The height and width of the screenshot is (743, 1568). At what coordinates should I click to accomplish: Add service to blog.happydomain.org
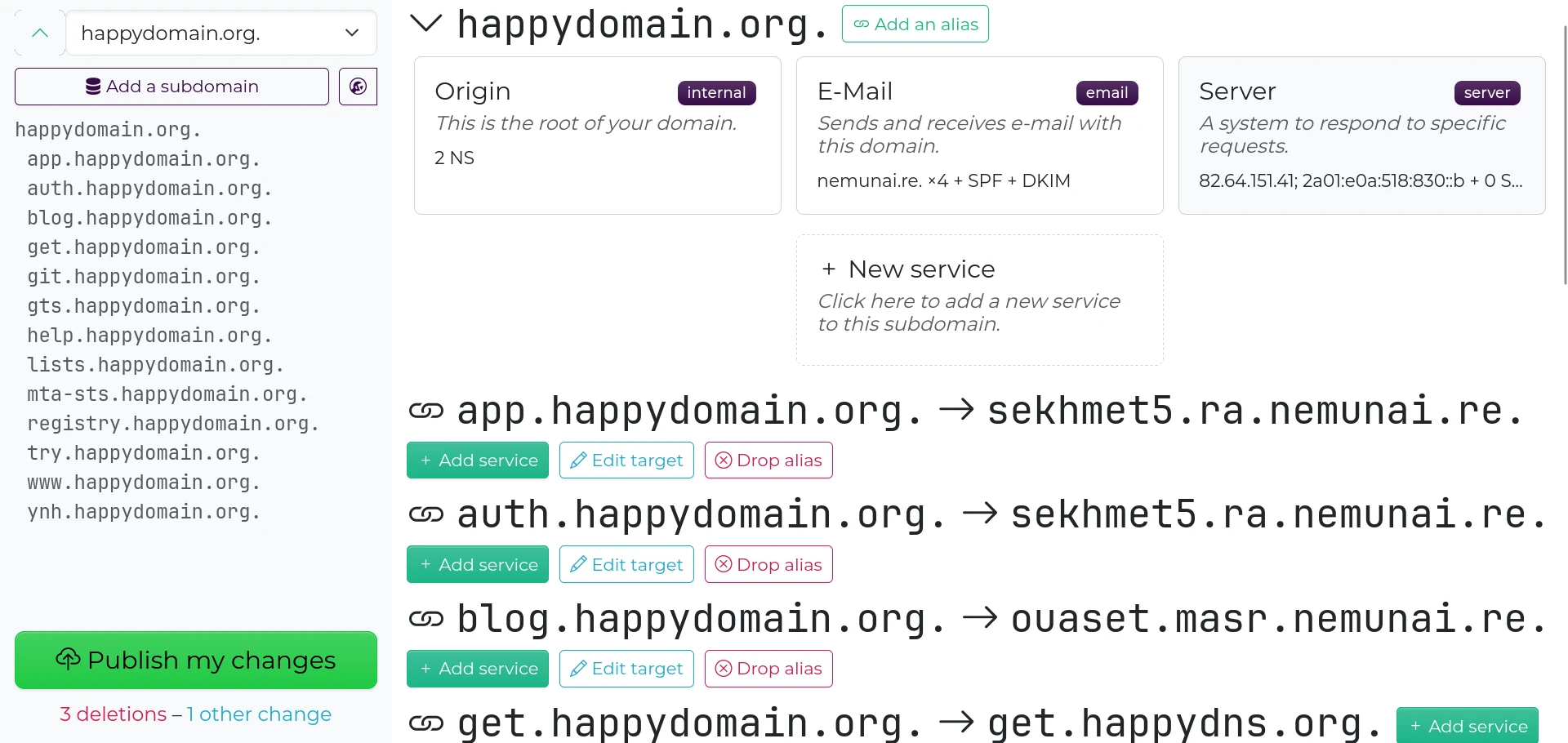point(478,669)
